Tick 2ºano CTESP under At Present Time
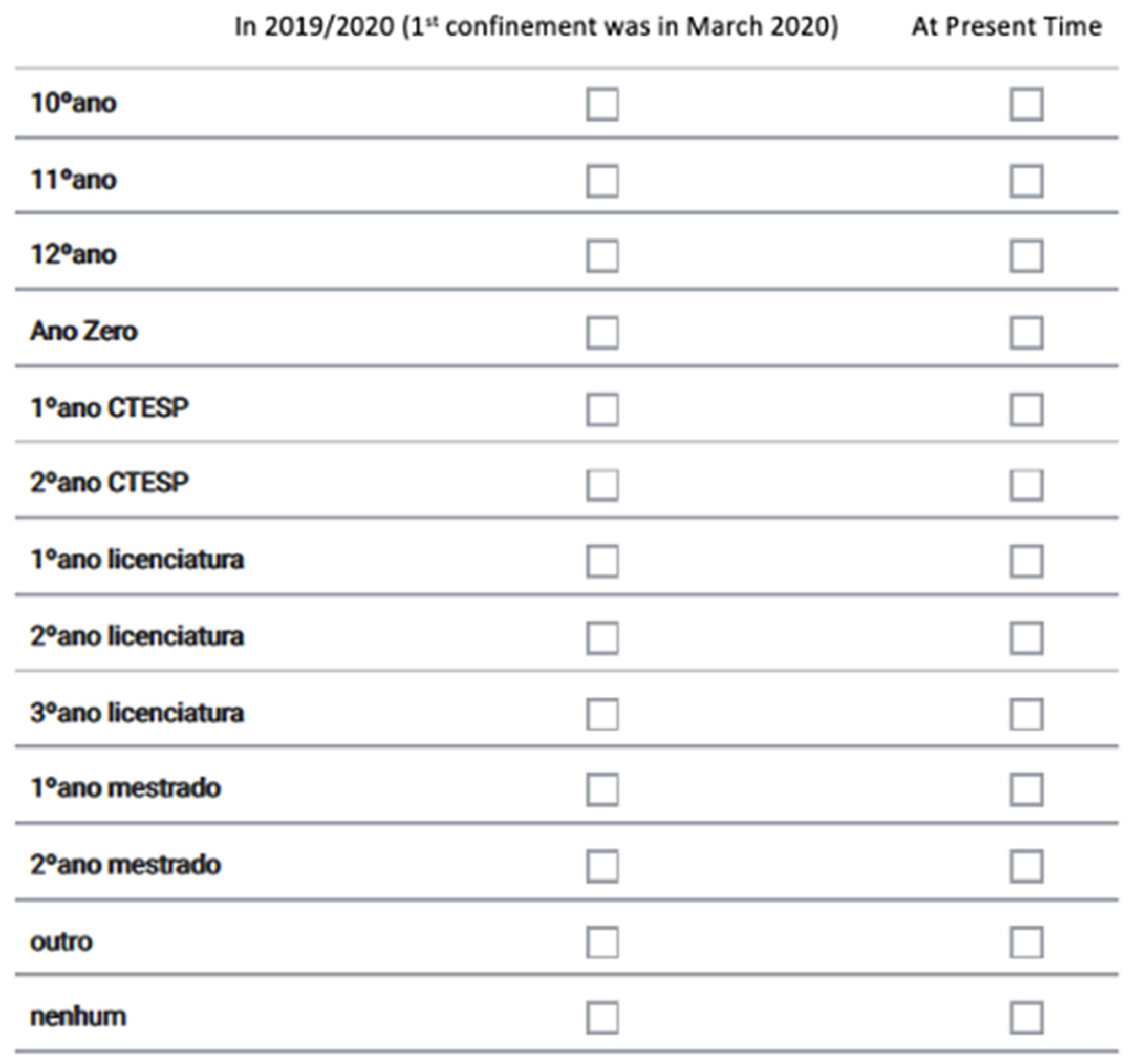This screenshot has height=1064, width=1133. point(1026,485)
